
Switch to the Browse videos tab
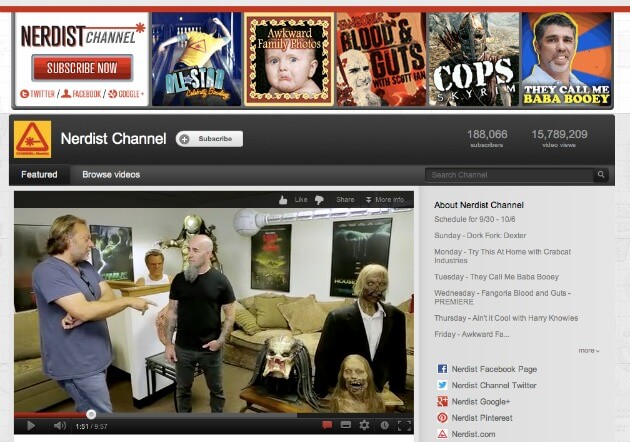click(x=111, y=175)
